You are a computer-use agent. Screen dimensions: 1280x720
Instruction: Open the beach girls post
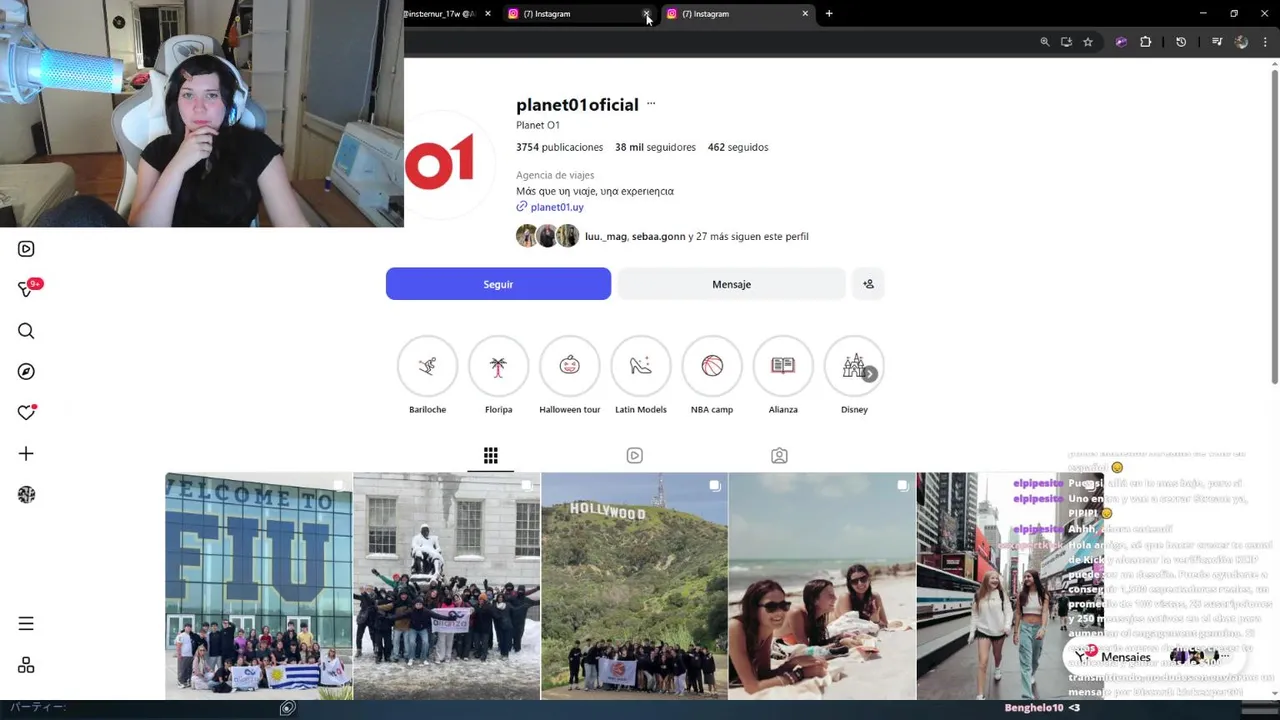pos(822,586)
